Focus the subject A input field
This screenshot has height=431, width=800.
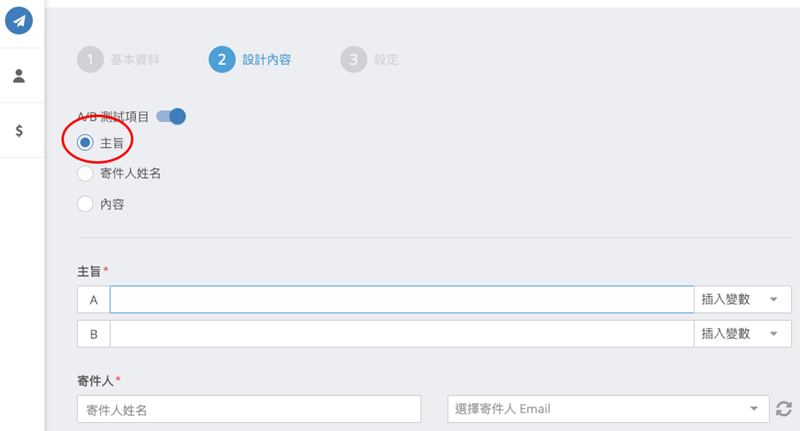coord(402,299)
